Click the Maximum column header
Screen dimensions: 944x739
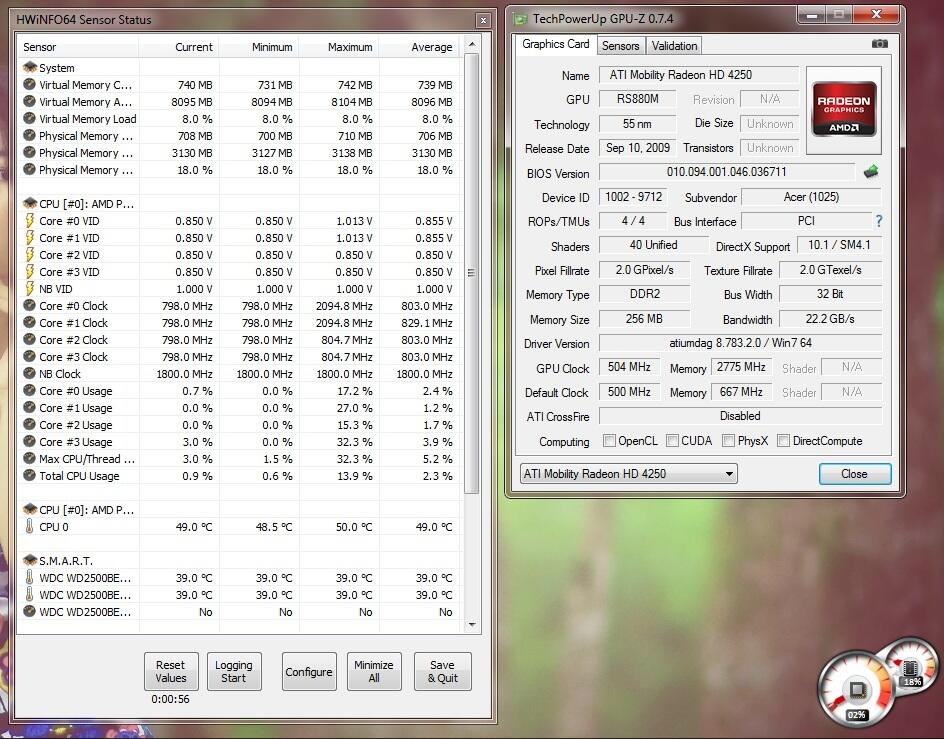(339, 47)
